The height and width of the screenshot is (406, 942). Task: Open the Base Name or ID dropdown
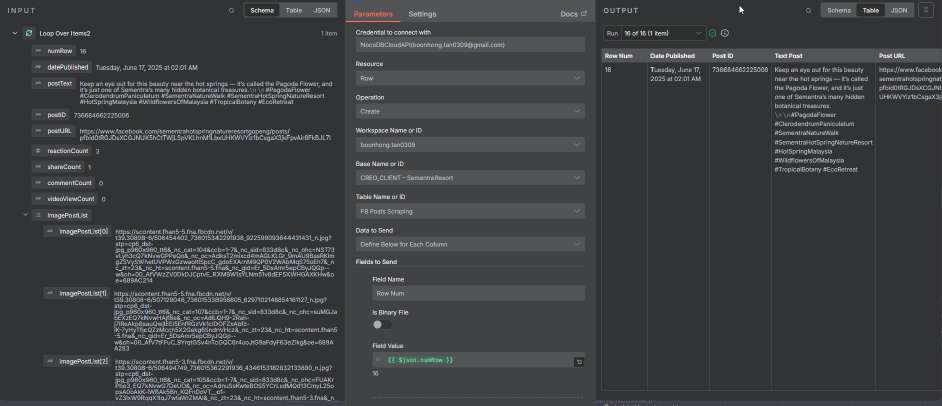pyautogui.click(x=470, y=178)
